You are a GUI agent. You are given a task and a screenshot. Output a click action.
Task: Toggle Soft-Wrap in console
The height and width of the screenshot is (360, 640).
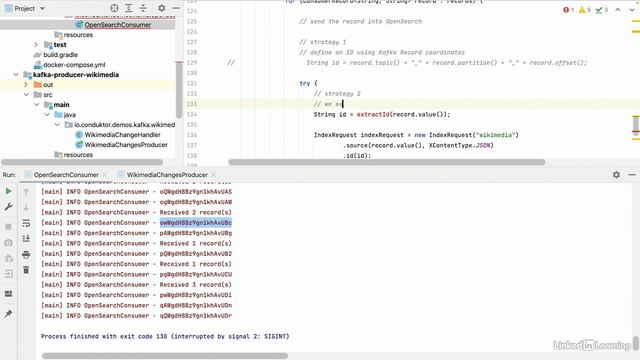tap(26, 223)
